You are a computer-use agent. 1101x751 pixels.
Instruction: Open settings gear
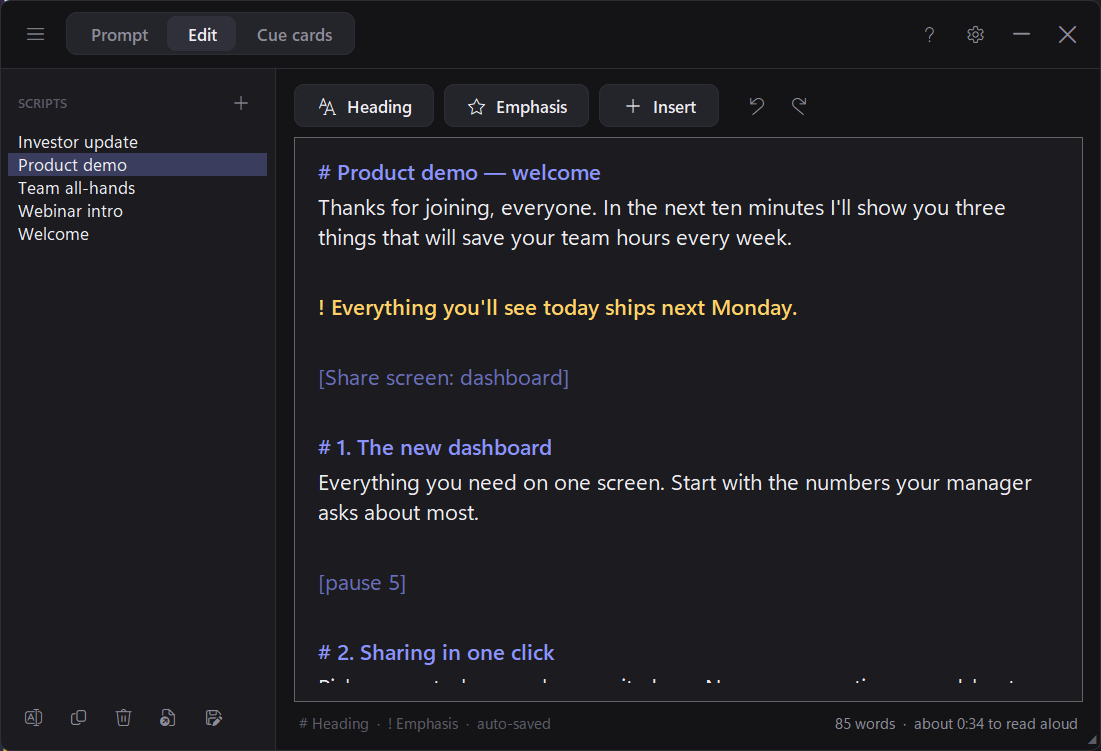pyautogui.click(x=975, y=34)
